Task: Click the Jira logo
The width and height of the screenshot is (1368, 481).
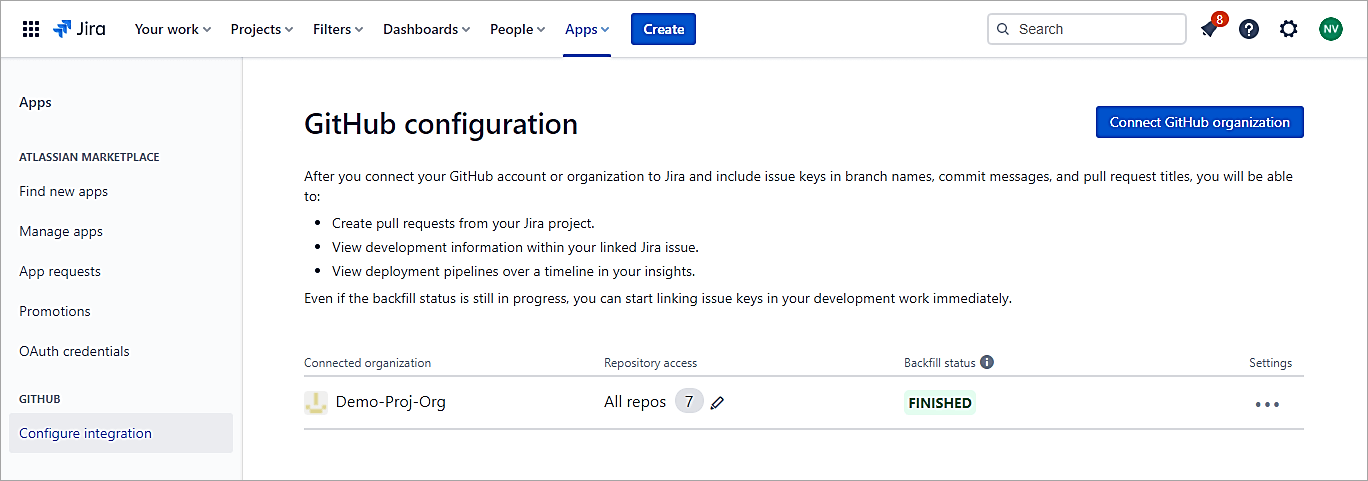Action: 79,29
